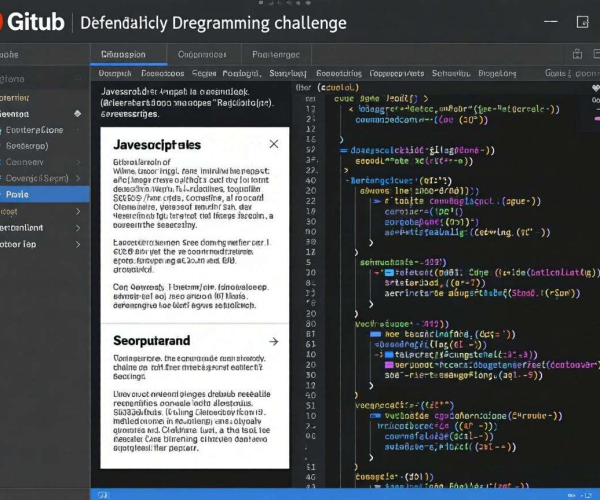Expand the 'ercoanlient' section chevron
Image resolution: width=600 pixels, height=500 pixels.
(78, 228)
